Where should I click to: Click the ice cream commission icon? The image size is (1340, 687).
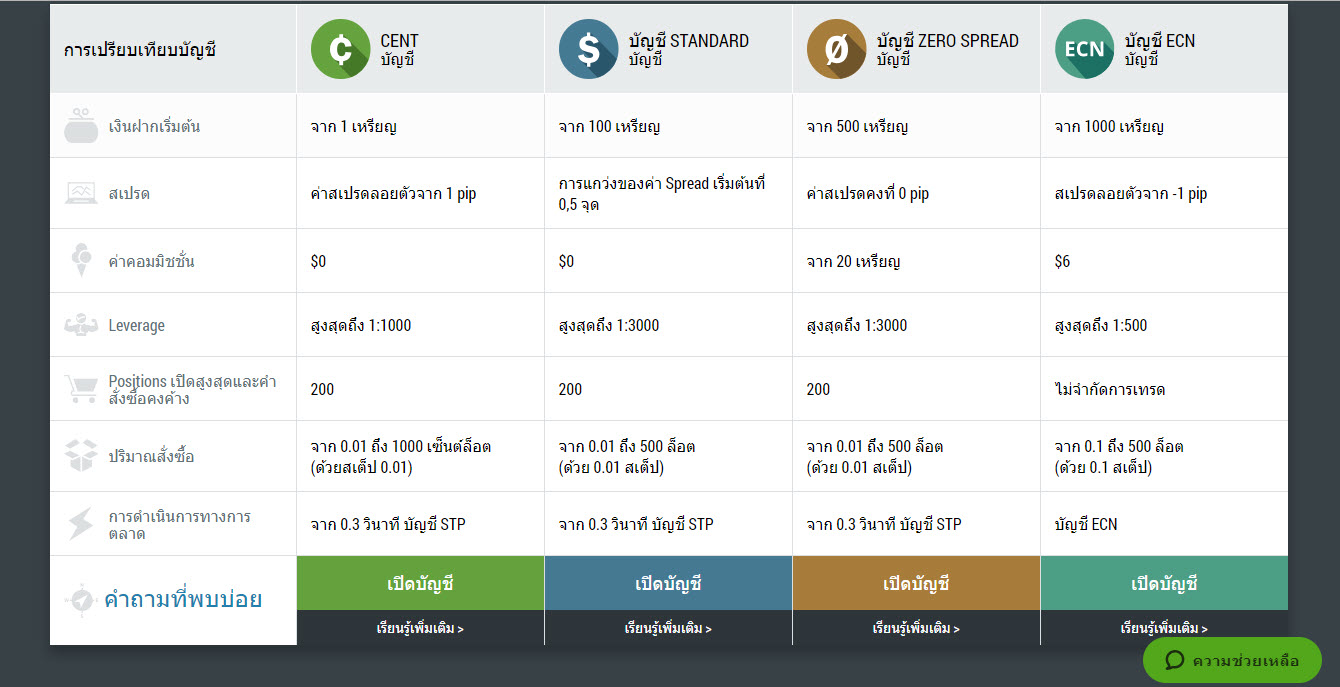pos(81,260)
